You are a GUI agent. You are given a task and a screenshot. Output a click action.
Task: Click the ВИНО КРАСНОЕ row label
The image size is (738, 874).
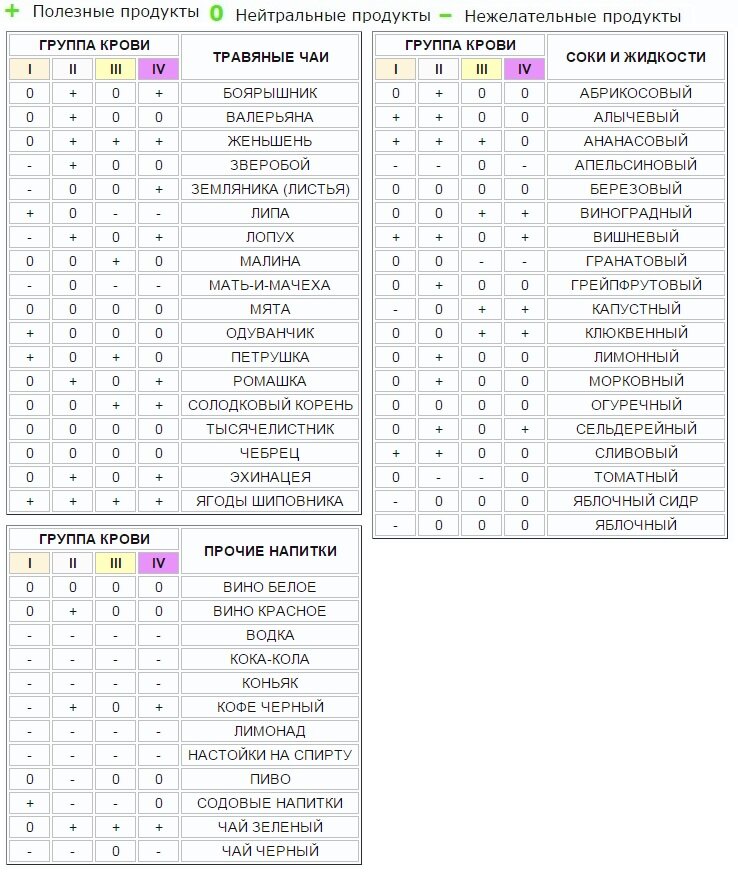pyautogui.click(x=270, y=611)
